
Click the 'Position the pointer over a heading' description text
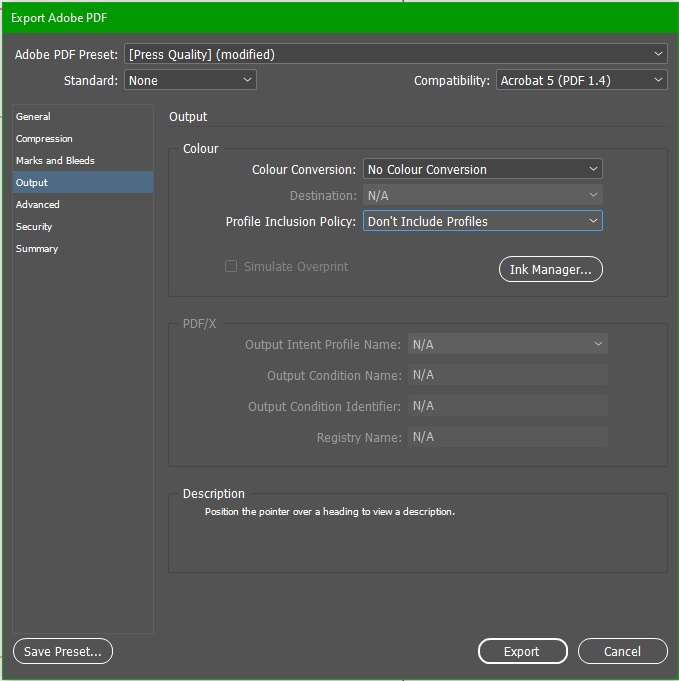[x=330, y=512]
